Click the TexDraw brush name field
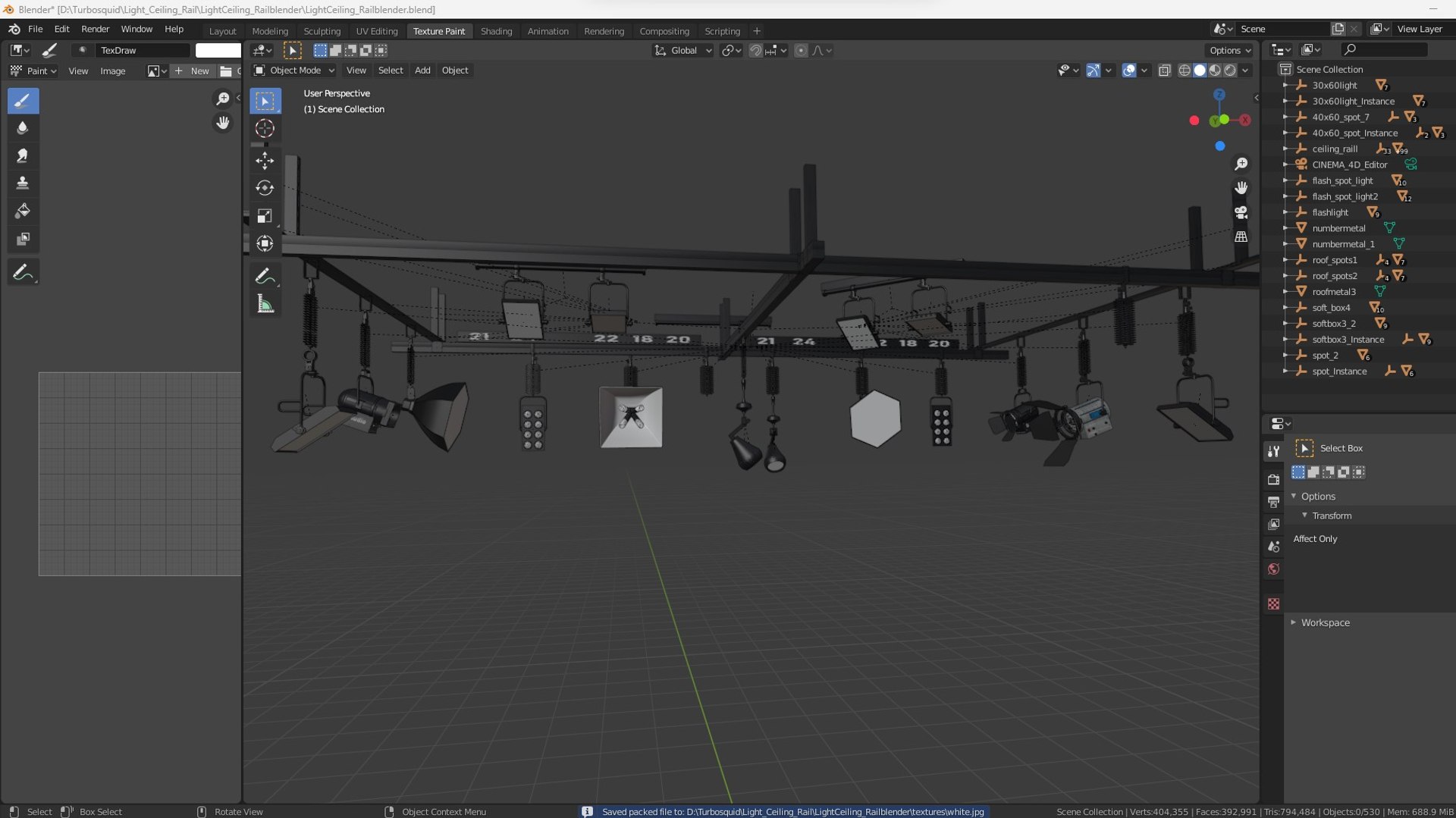This screenshot has height=818, width=1456. (143, 51)
